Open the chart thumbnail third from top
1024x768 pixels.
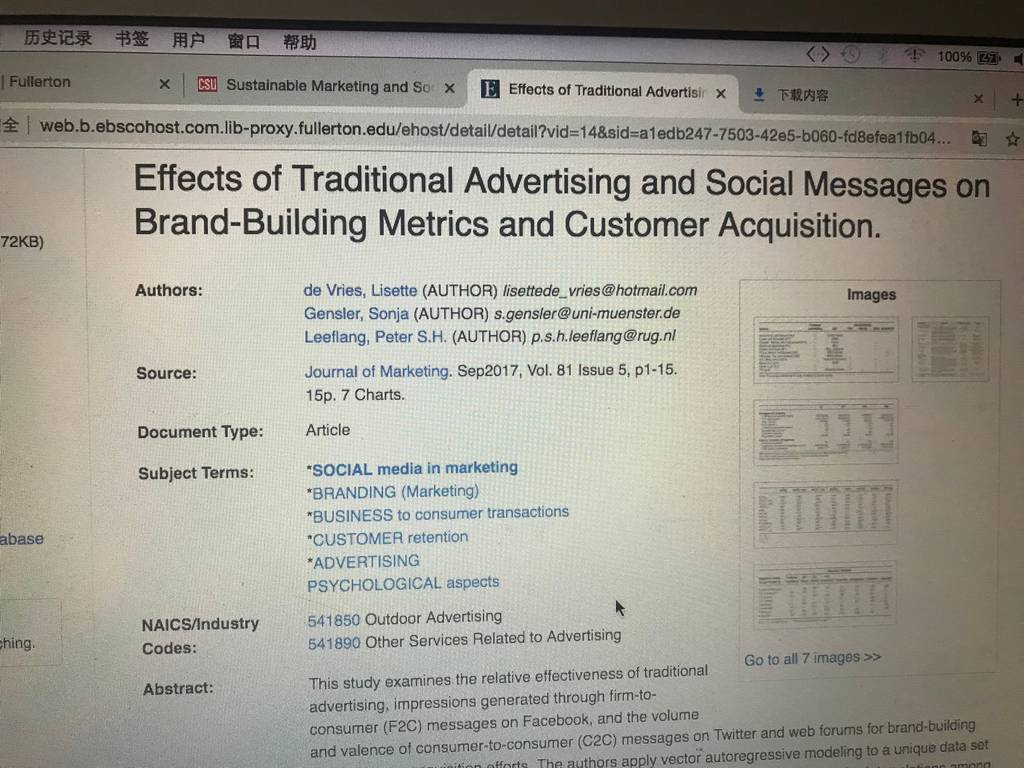point(825,513)
